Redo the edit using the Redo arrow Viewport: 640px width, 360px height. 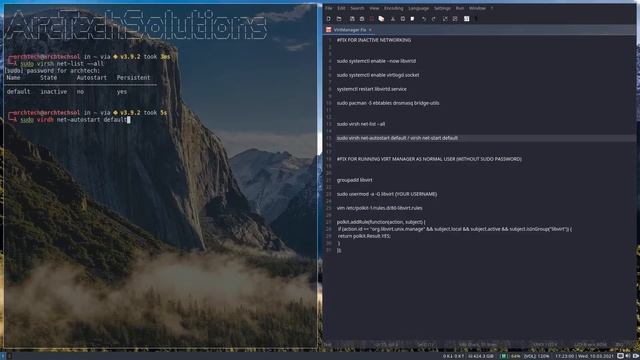point(433,19)
